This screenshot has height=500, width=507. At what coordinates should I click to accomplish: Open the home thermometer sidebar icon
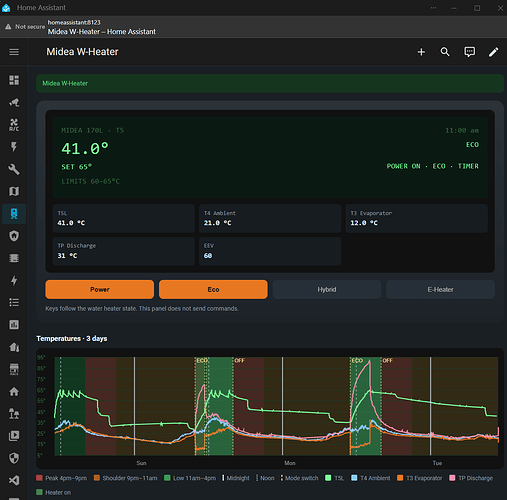pyautogui.click(x=14, y=347)
